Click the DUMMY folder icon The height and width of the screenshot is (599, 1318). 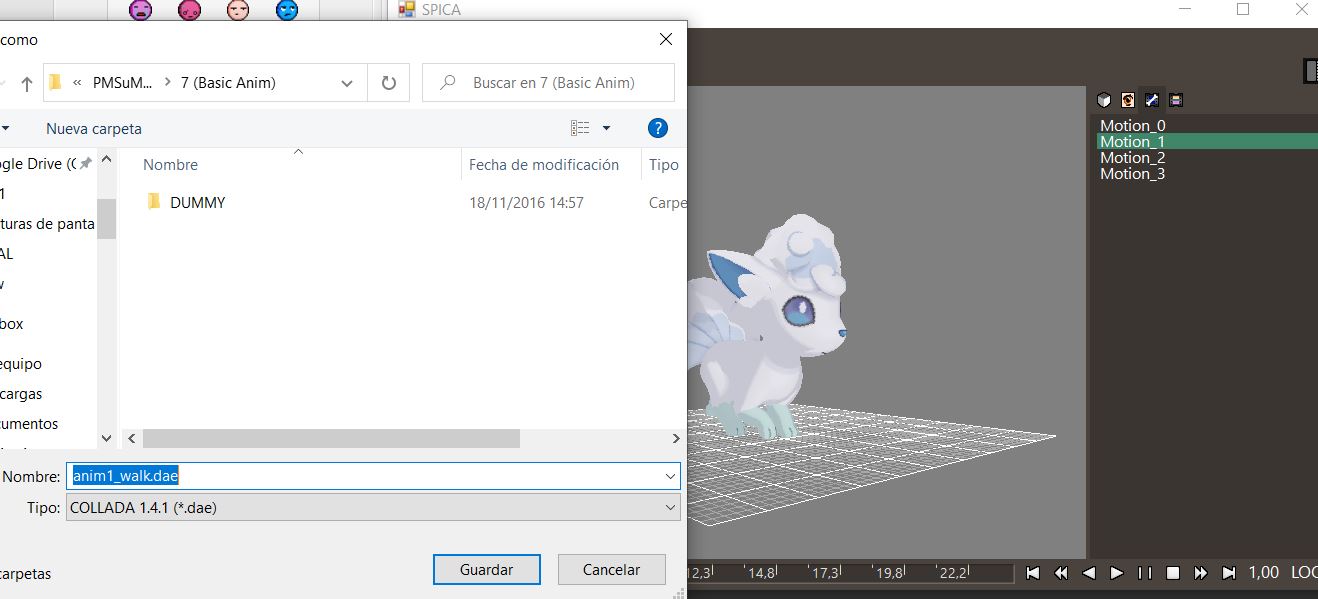click(154, 202)
